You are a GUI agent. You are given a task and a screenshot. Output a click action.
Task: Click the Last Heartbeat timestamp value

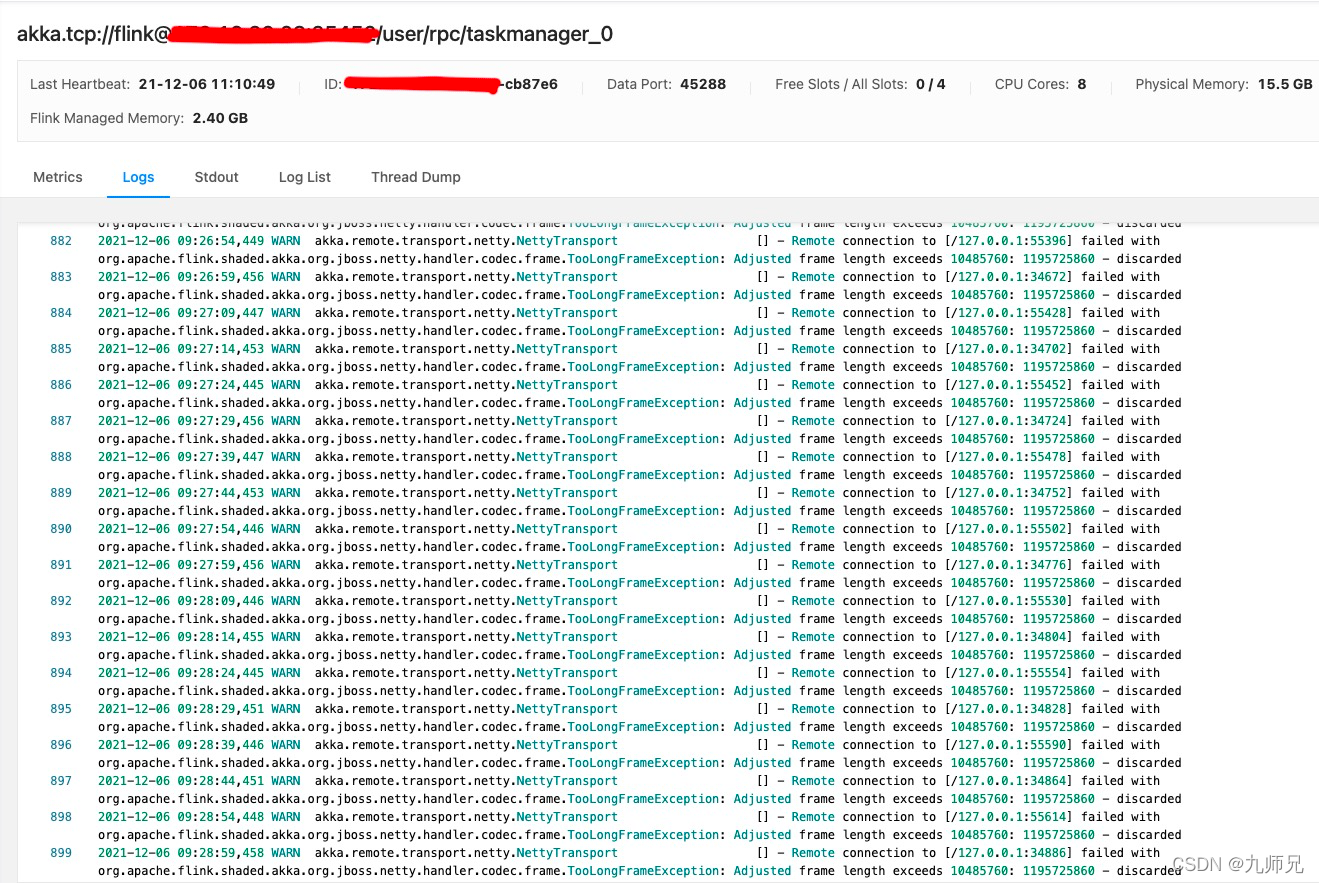(207, 84)
